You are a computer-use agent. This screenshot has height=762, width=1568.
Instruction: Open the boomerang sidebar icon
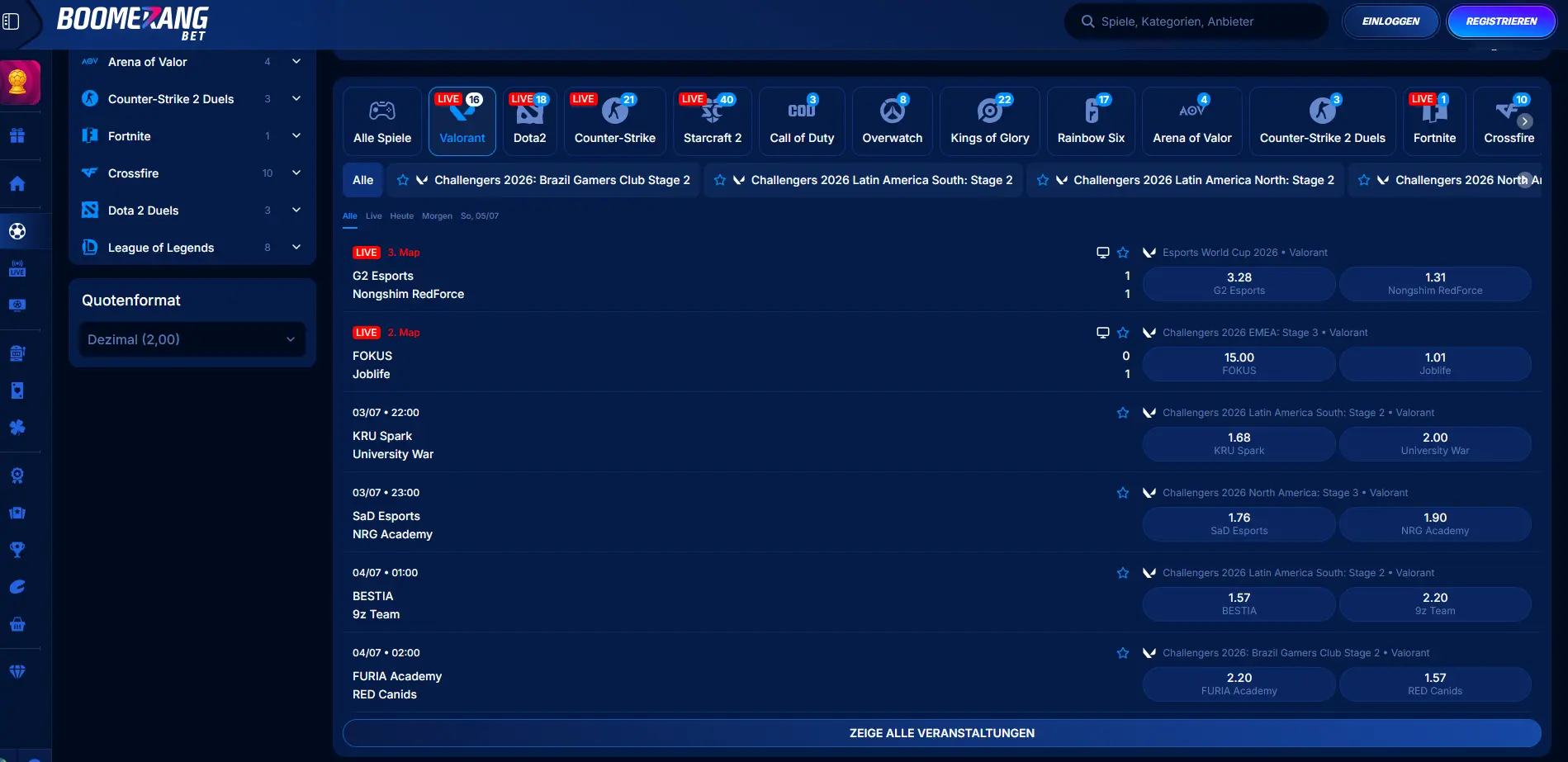17,587
